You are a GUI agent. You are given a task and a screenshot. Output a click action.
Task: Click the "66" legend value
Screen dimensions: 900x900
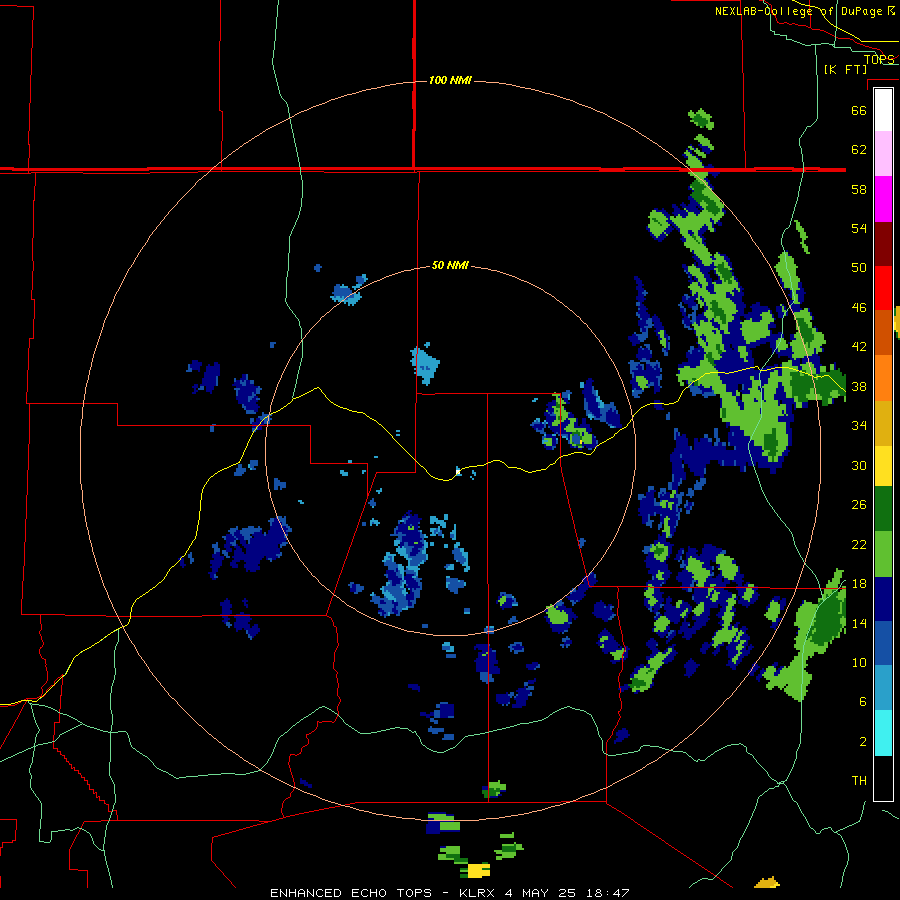point(859,110)
